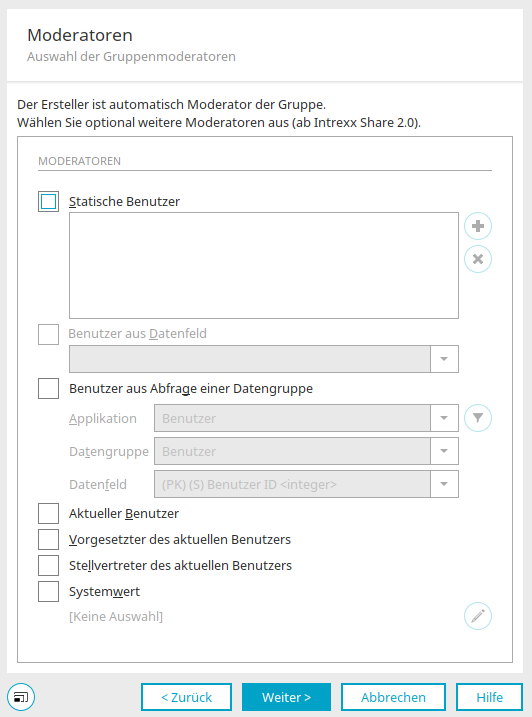The width and height of the screenshot is (532, 717).
Task: Click the pencil icon to edit Systemwert
Action: [x=478, y=616]
